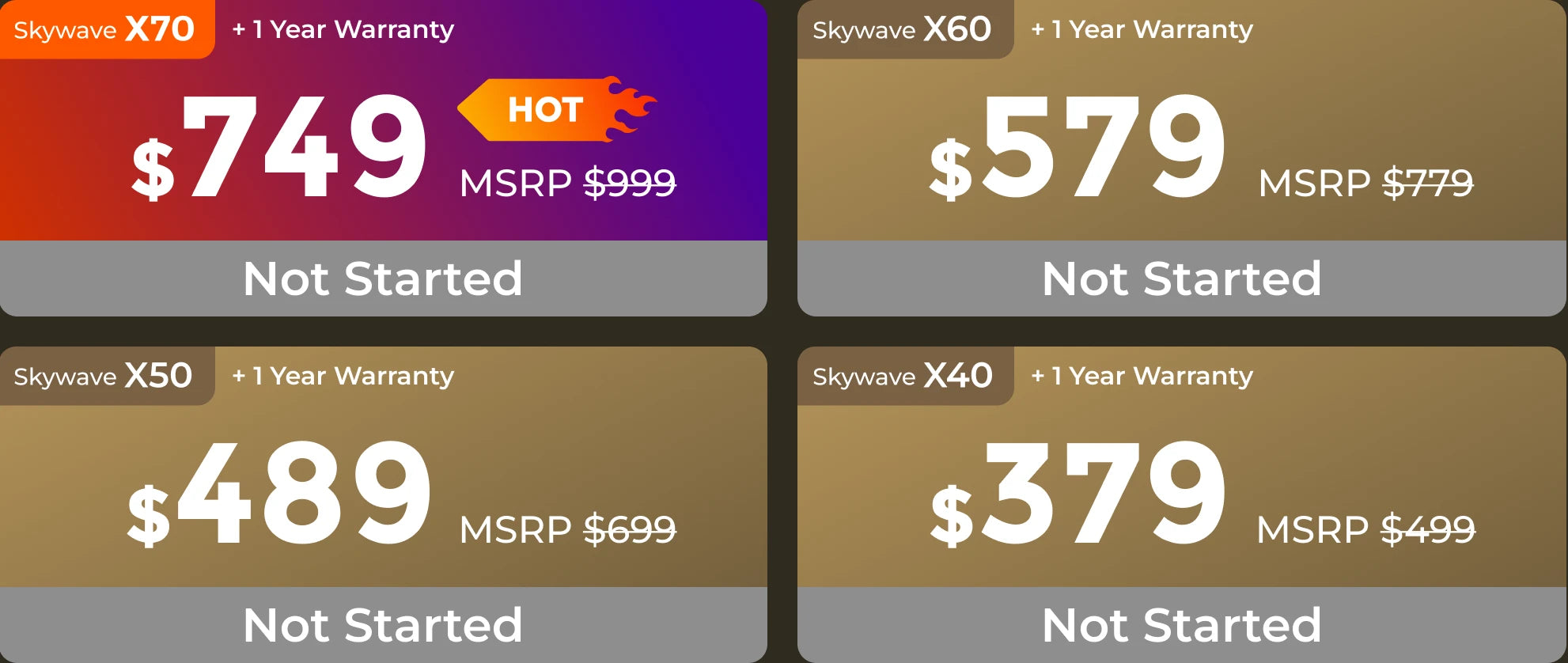Click the $489 price on X50 card
The width and height of the screenshot is (1568, 663).
click(x=280, y=494)
